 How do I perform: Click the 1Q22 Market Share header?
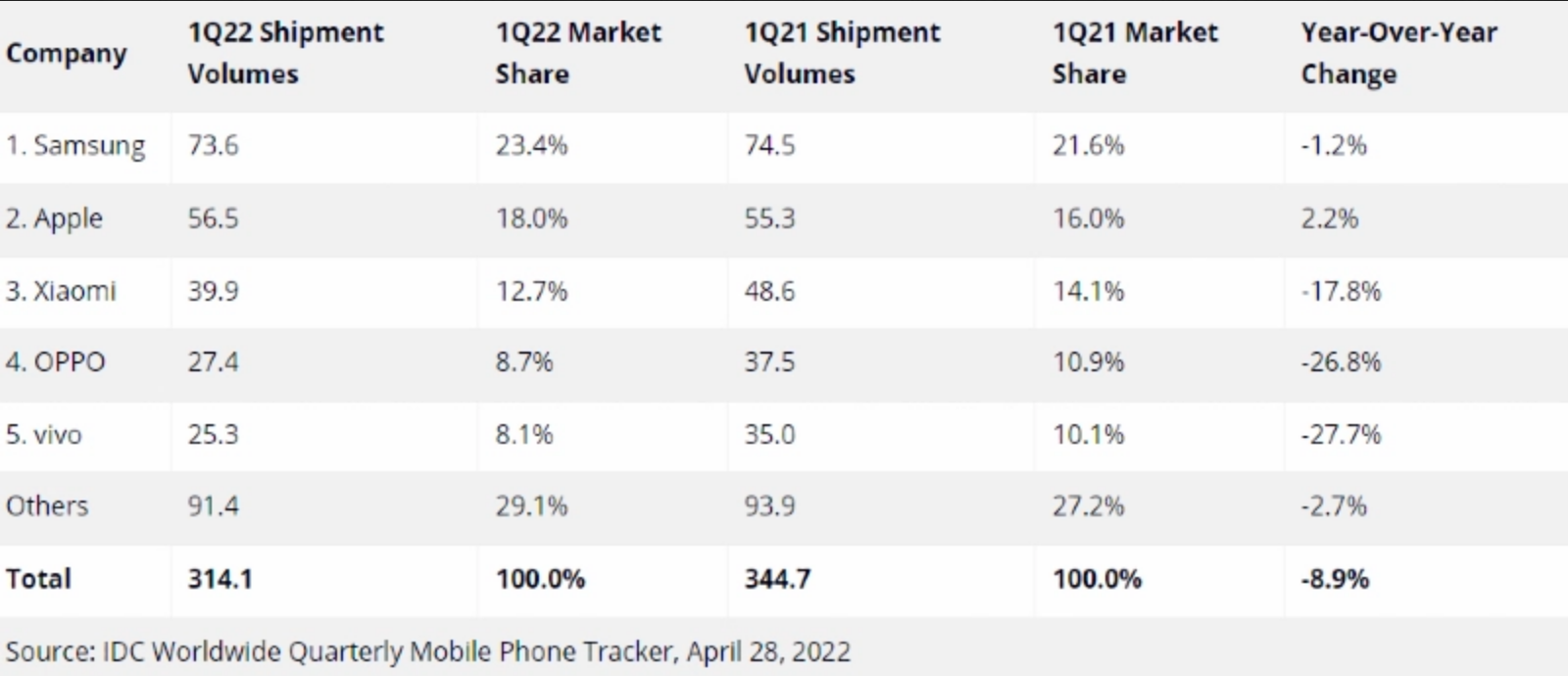(578, 53)
